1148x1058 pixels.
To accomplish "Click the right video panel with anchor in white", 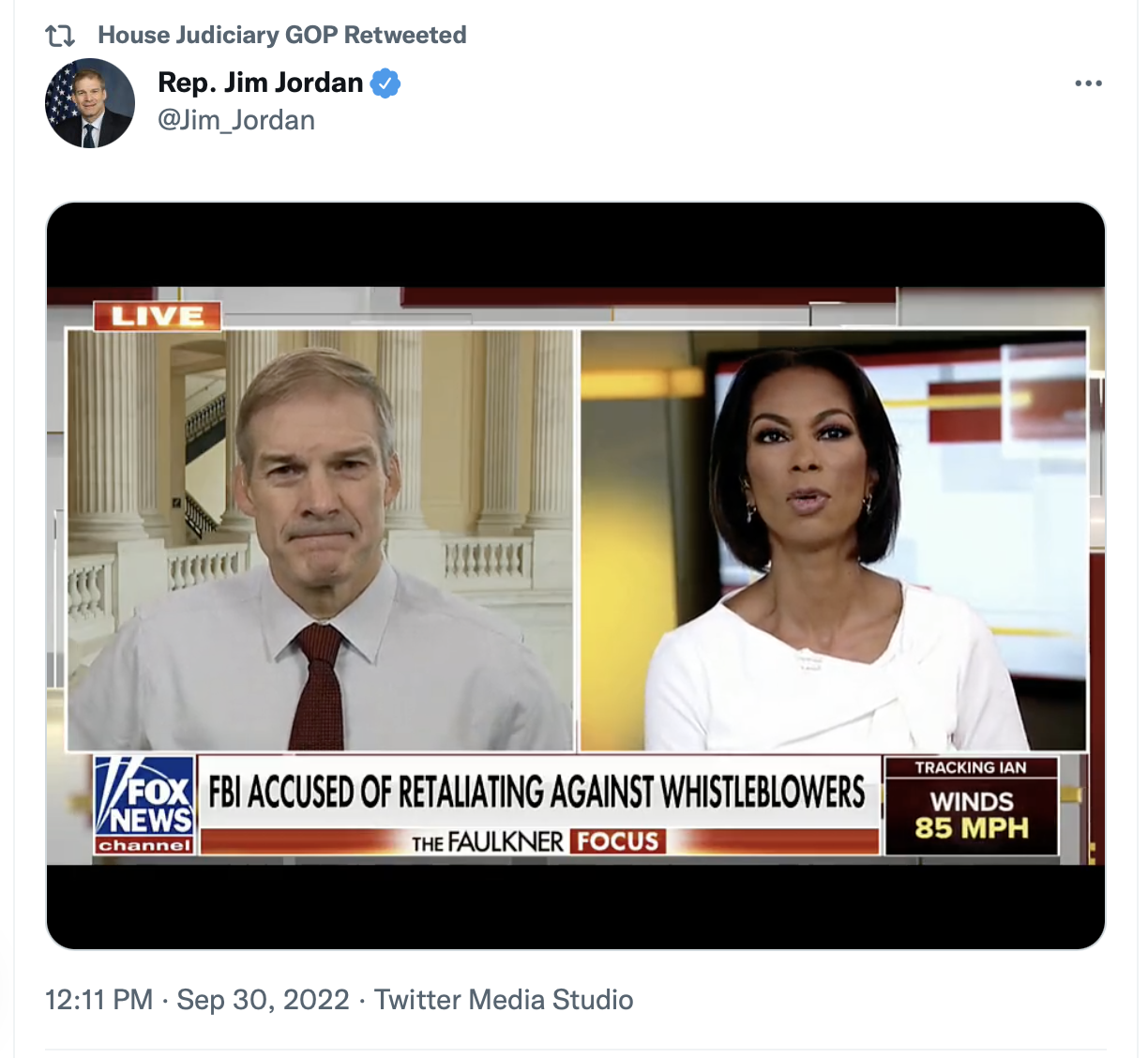I will coord(834,540).
